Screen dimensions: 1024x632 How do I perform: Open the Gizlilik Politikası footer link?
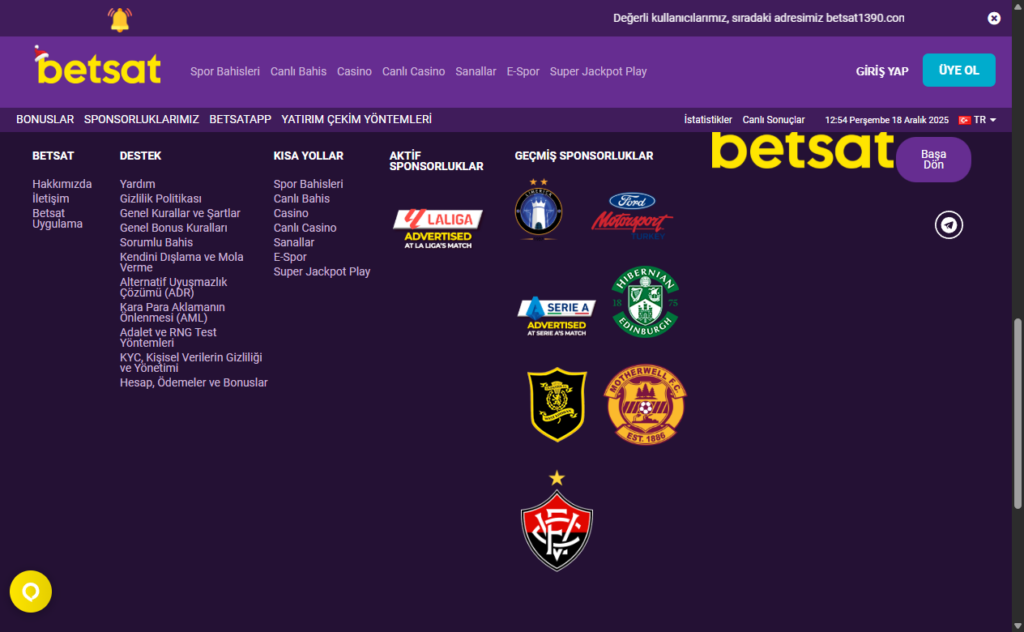161,198
